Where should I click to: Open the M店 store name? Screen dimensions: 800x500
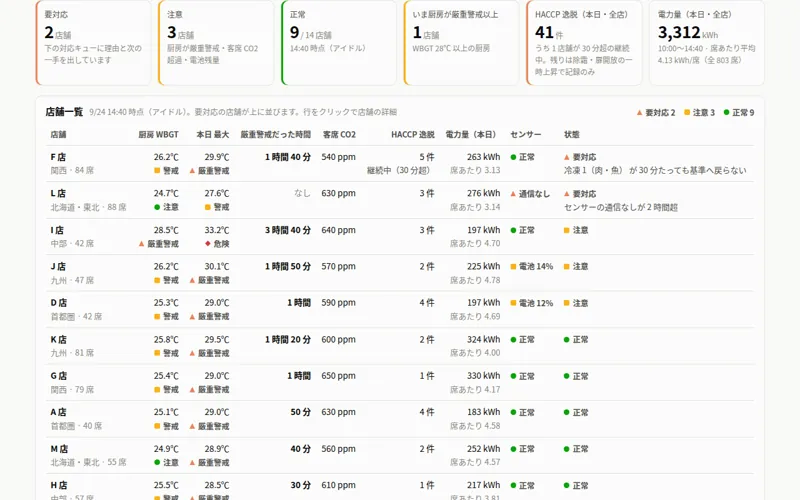[x=59, y=449]
